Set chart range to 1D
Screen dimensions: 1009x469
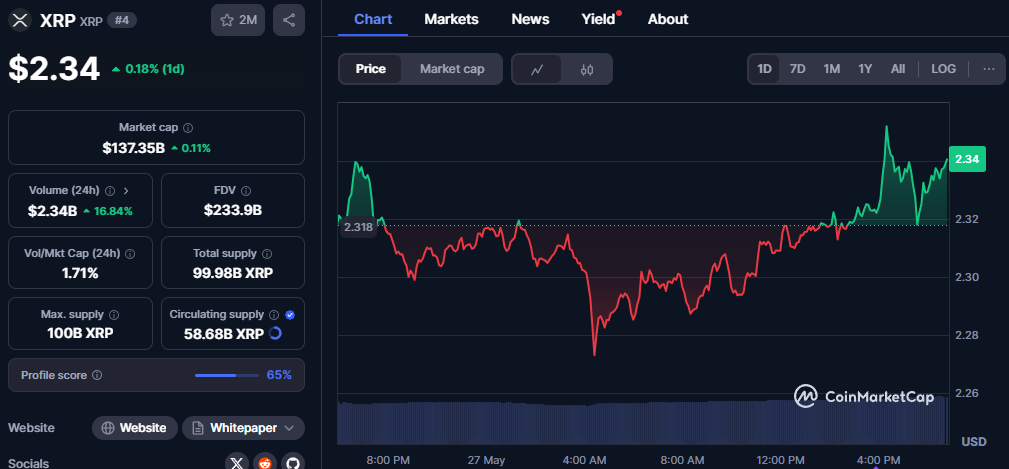tap(764, 69)
